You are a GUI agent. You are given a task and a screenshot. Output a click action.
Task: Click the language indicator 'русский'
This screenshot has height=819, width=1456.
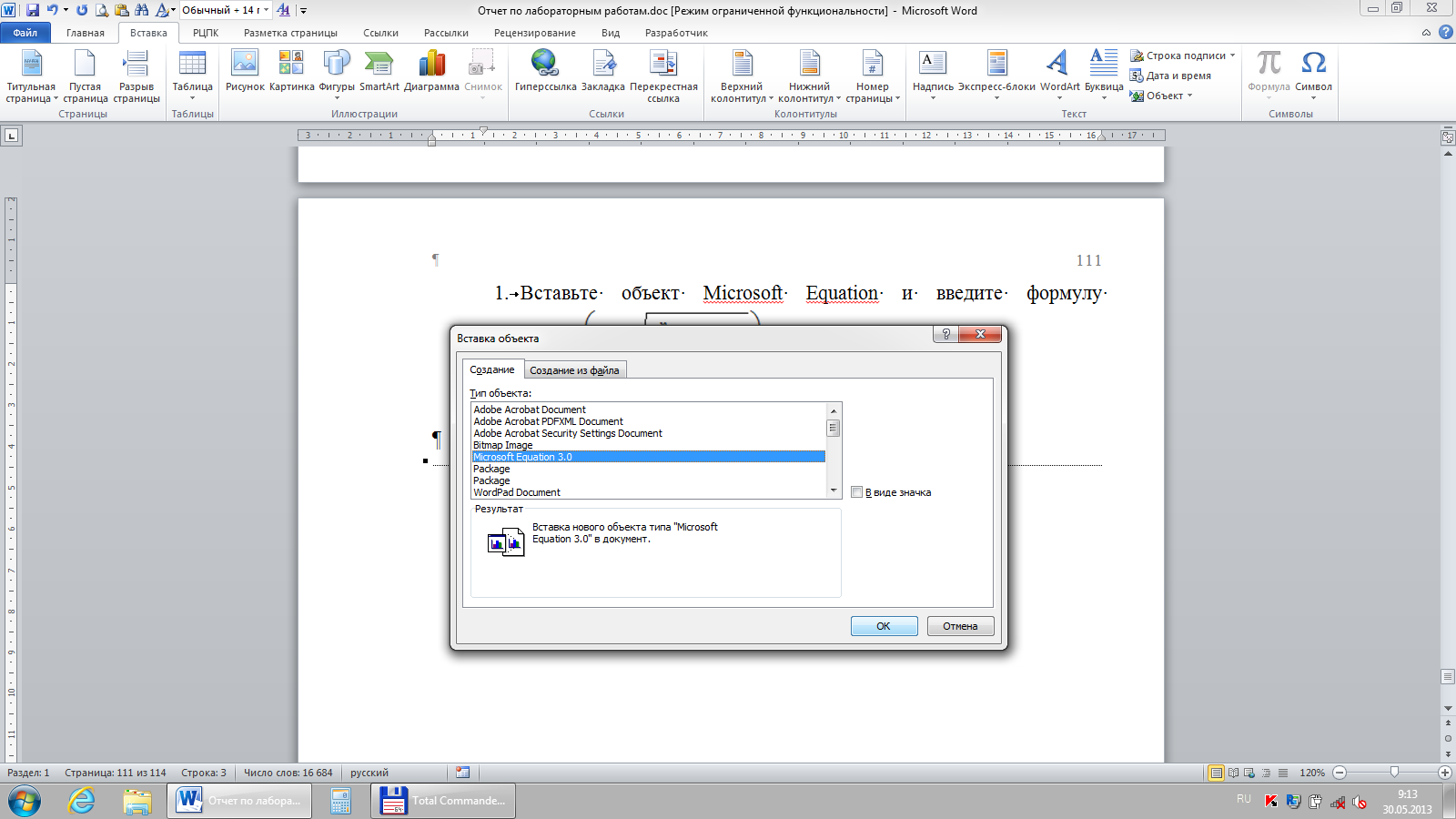(x=369, y=773)
